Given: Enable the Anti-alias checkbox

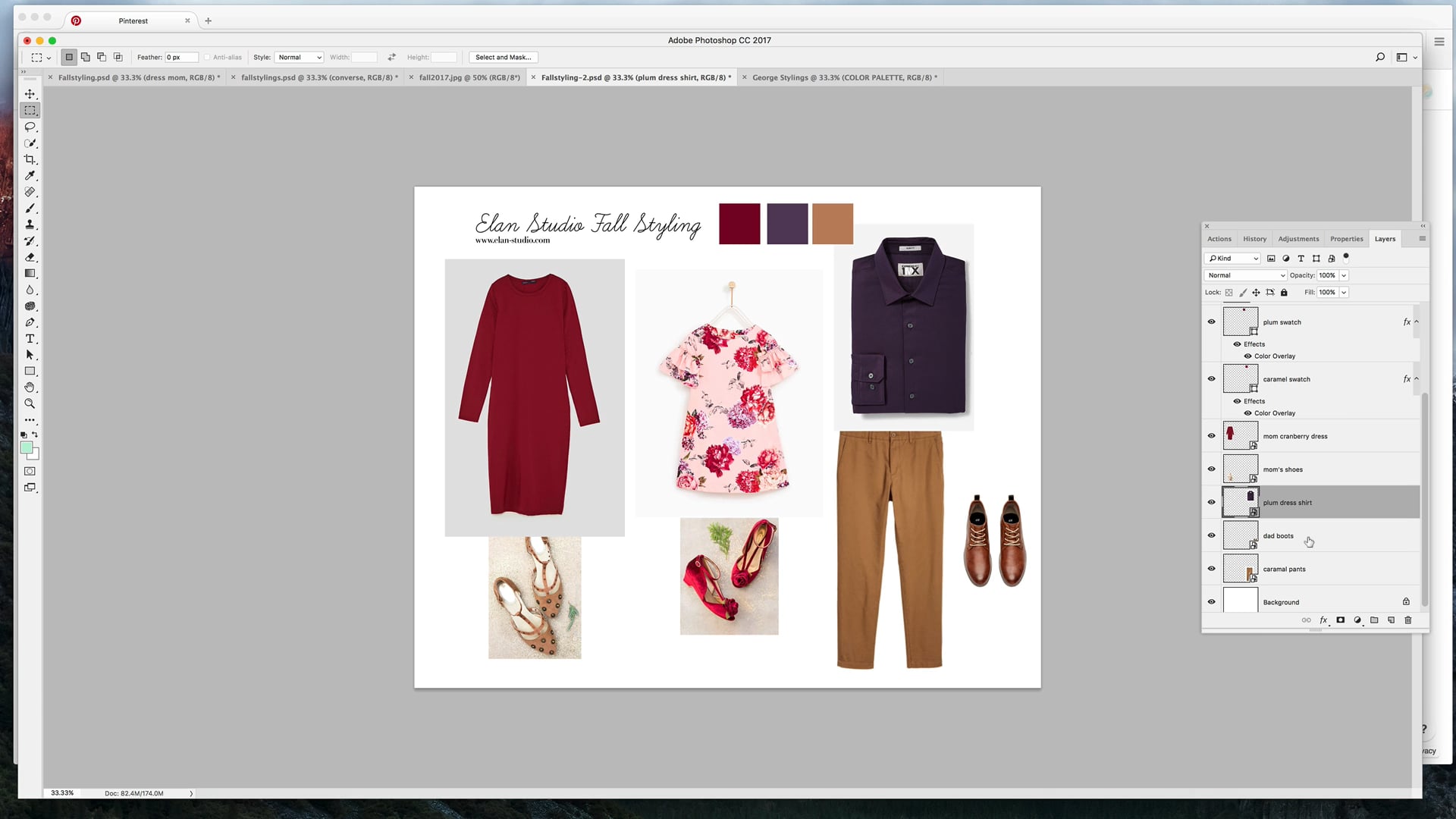Looking at the screenshot, I should 208,57.
